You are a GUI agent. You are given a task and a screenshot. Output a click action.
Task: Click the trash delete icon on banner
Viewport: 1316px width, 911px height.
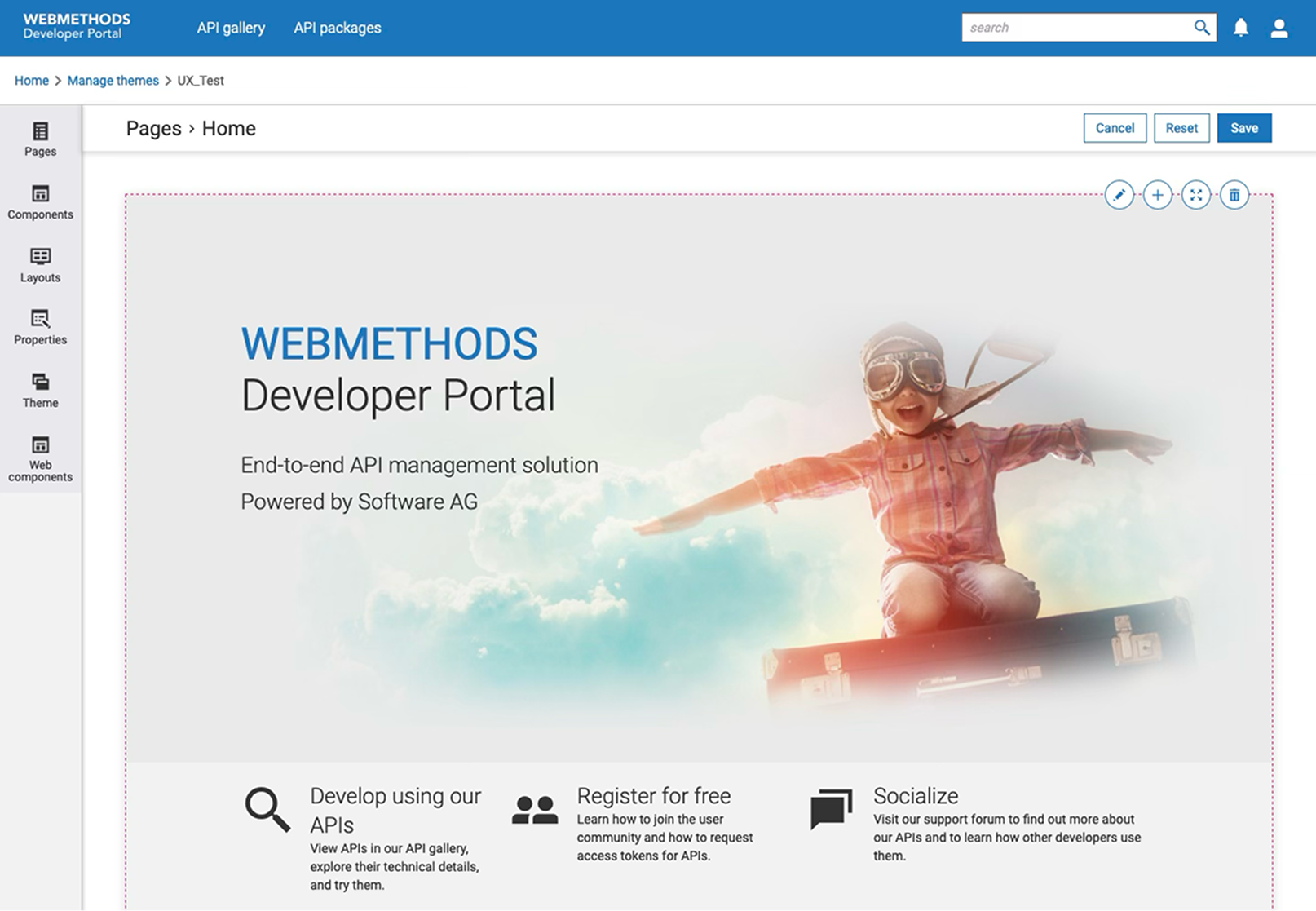point(1234,195)
